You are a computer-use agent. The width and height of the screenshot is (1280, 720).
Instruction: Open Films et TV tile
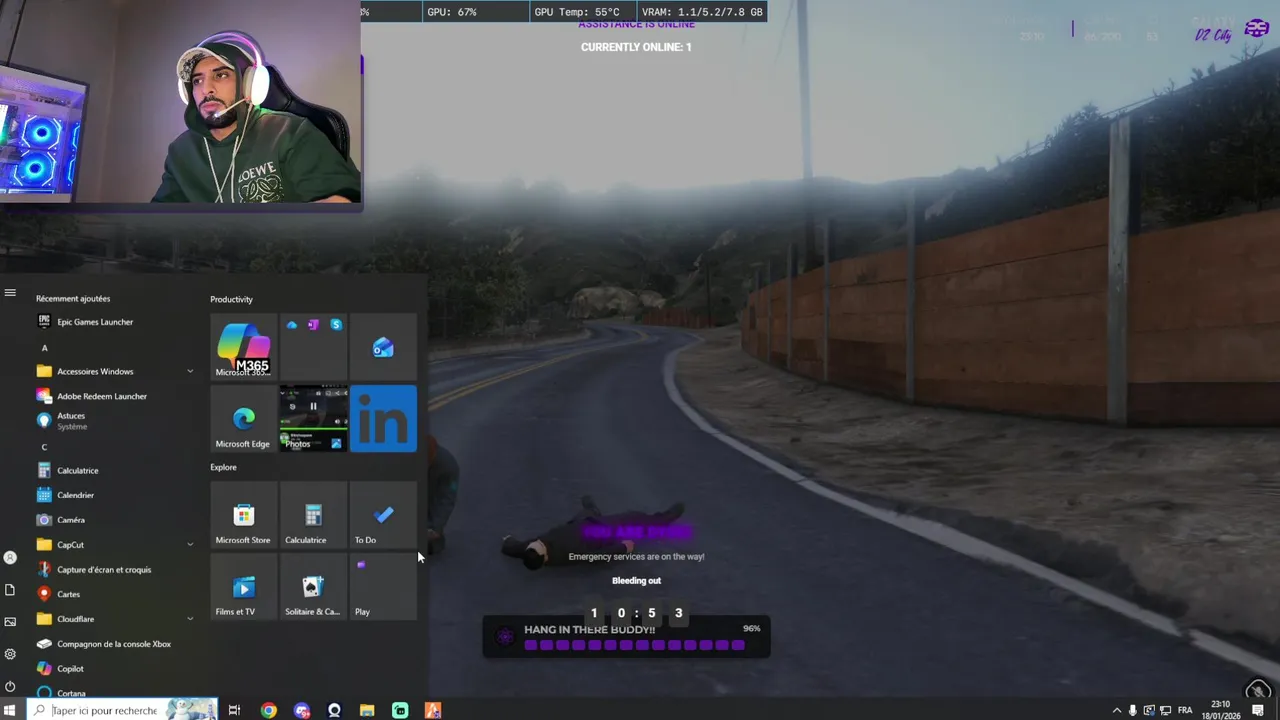click(x=243, y=586)
